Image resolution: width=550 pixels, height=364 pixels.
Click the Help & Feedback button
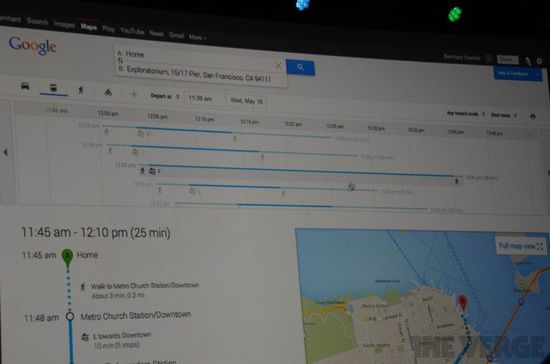pyautogui.click(x=517, y=74)
